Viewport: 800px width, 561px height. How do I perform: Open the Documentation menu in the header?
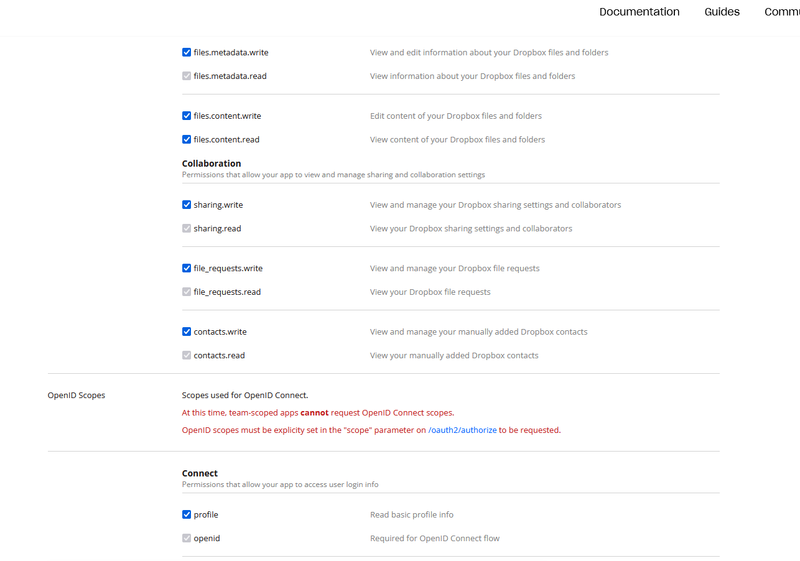click(639, 12)
